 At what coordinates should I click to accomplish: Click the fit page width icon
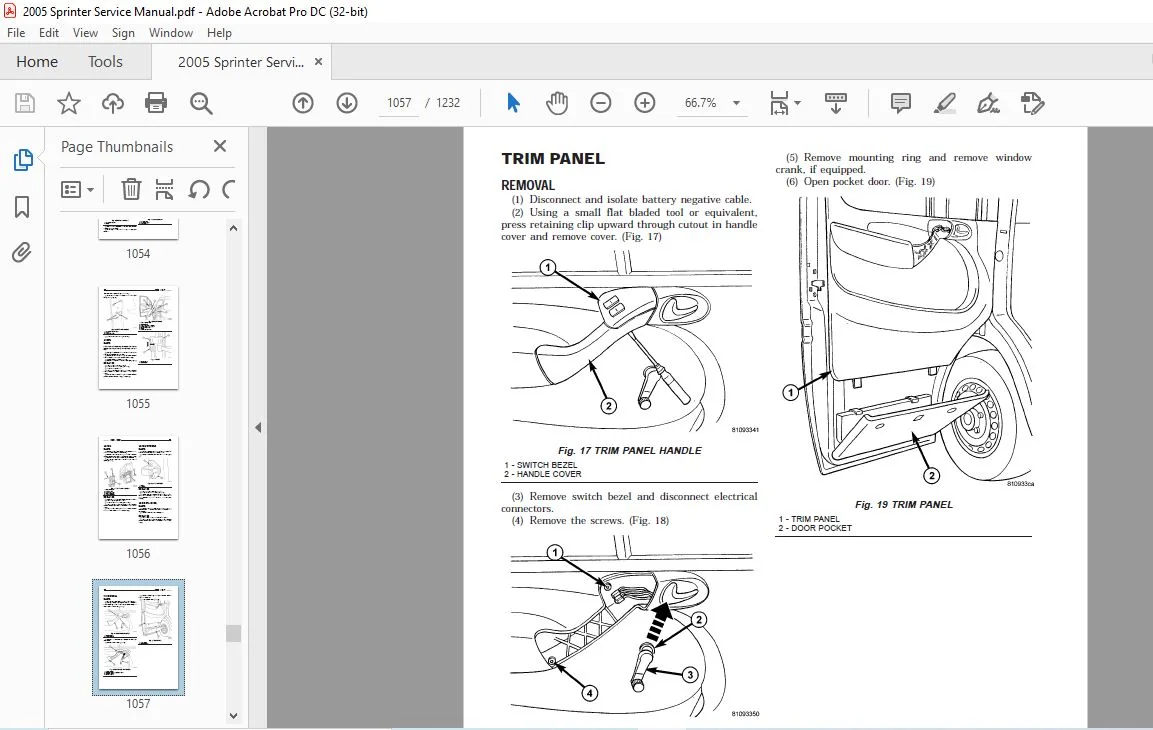(x=779, y=103)
